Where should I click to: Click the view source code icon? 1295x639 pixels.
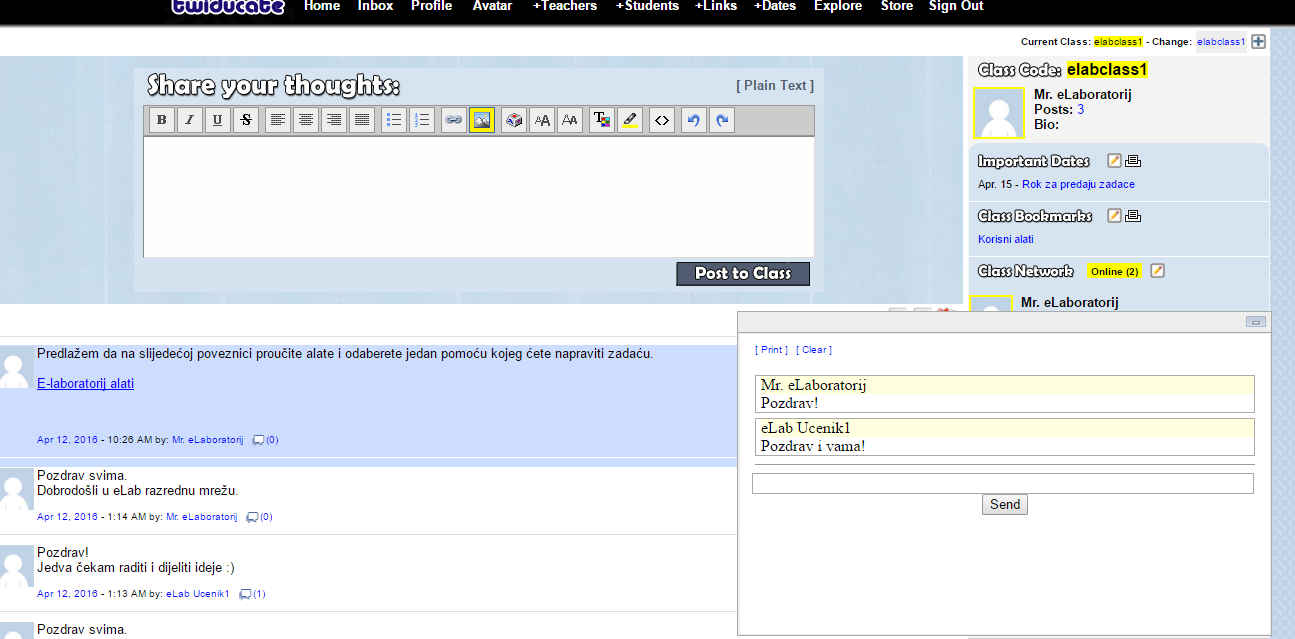pyautogui.click(x=661, y=121)
